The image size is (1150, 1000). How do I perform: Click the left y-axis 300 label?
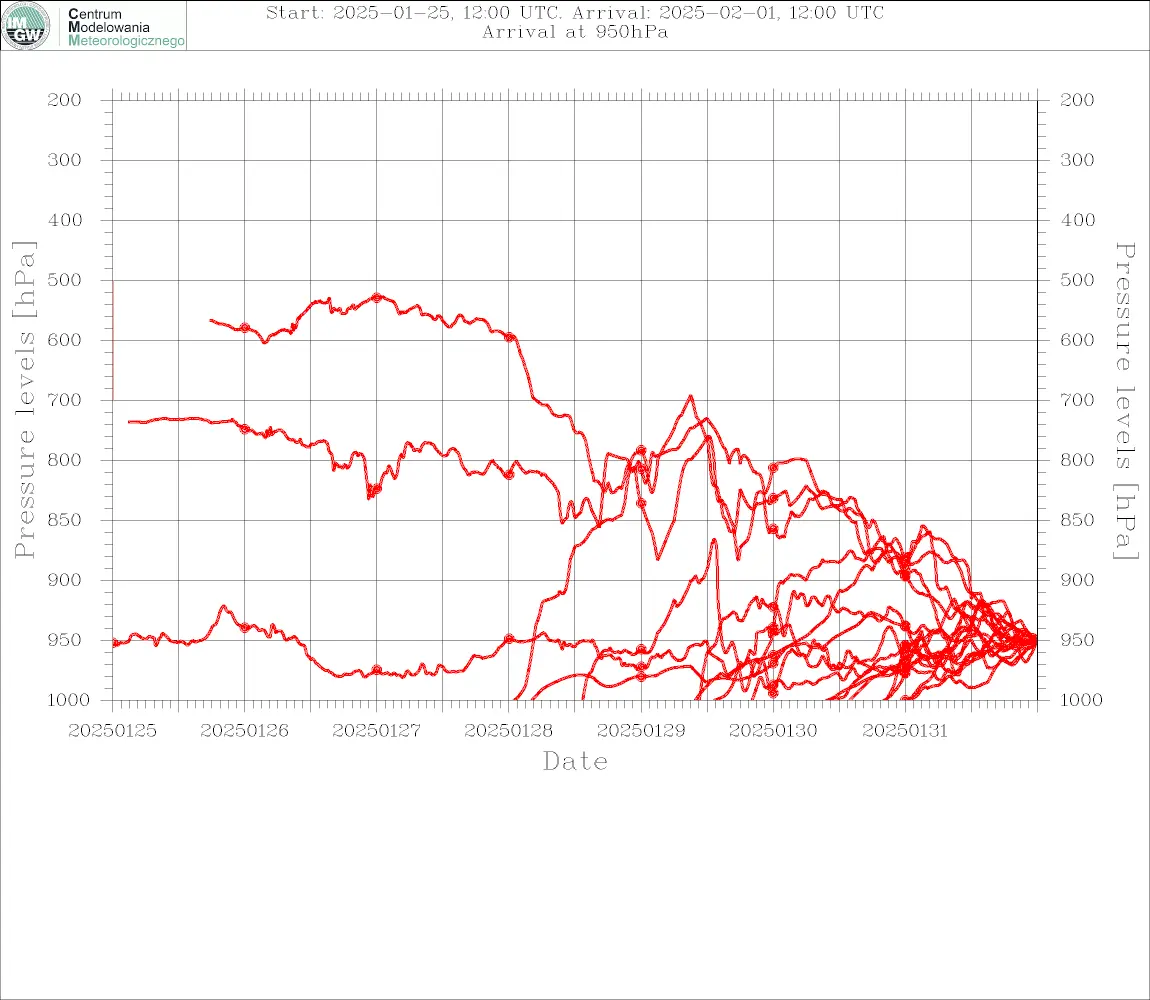click(x=65, y=160)
